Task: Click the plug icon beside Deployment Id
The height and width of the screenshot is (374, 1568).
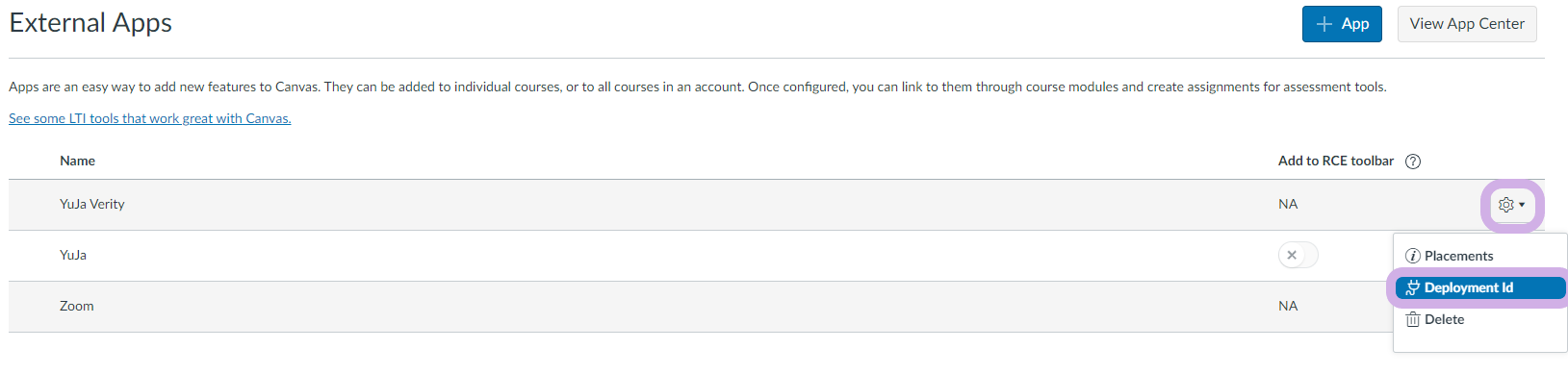Action: click(x=1413, y=287)
